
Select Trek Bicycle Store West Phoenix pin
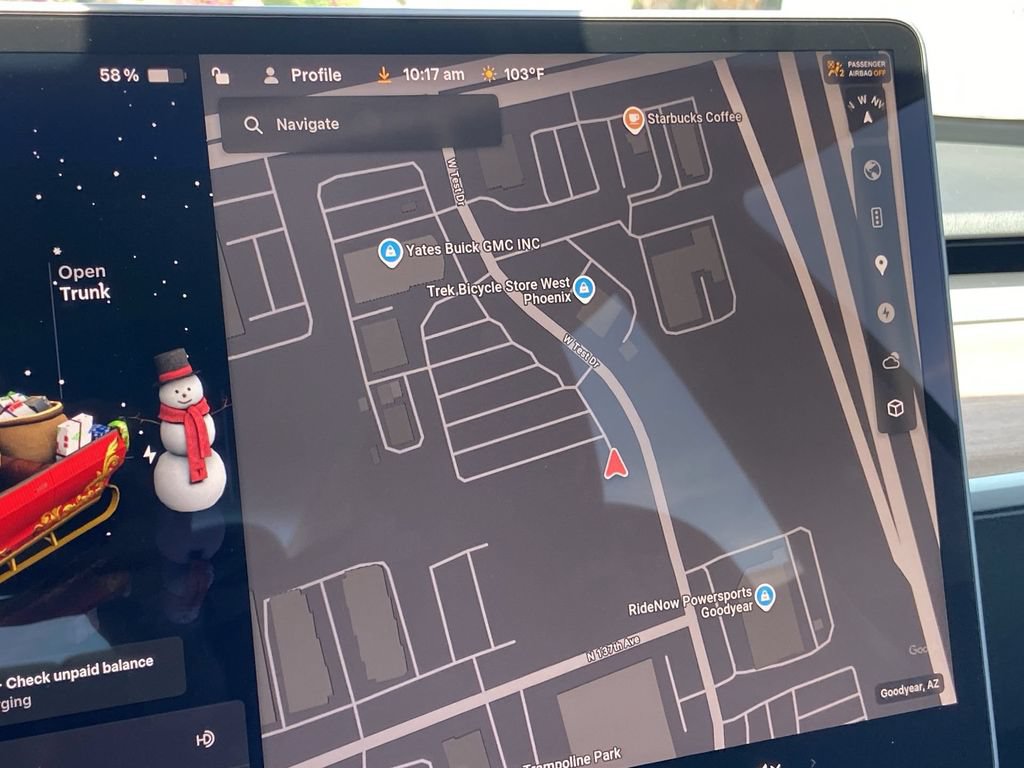click(584, 288)
